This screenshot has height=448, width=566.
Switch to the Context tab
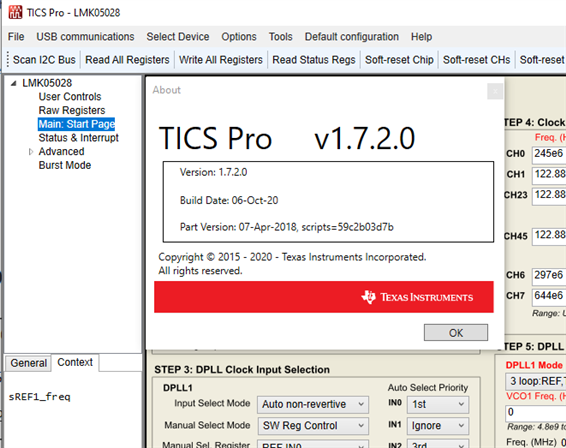click(x=75, y=362)
